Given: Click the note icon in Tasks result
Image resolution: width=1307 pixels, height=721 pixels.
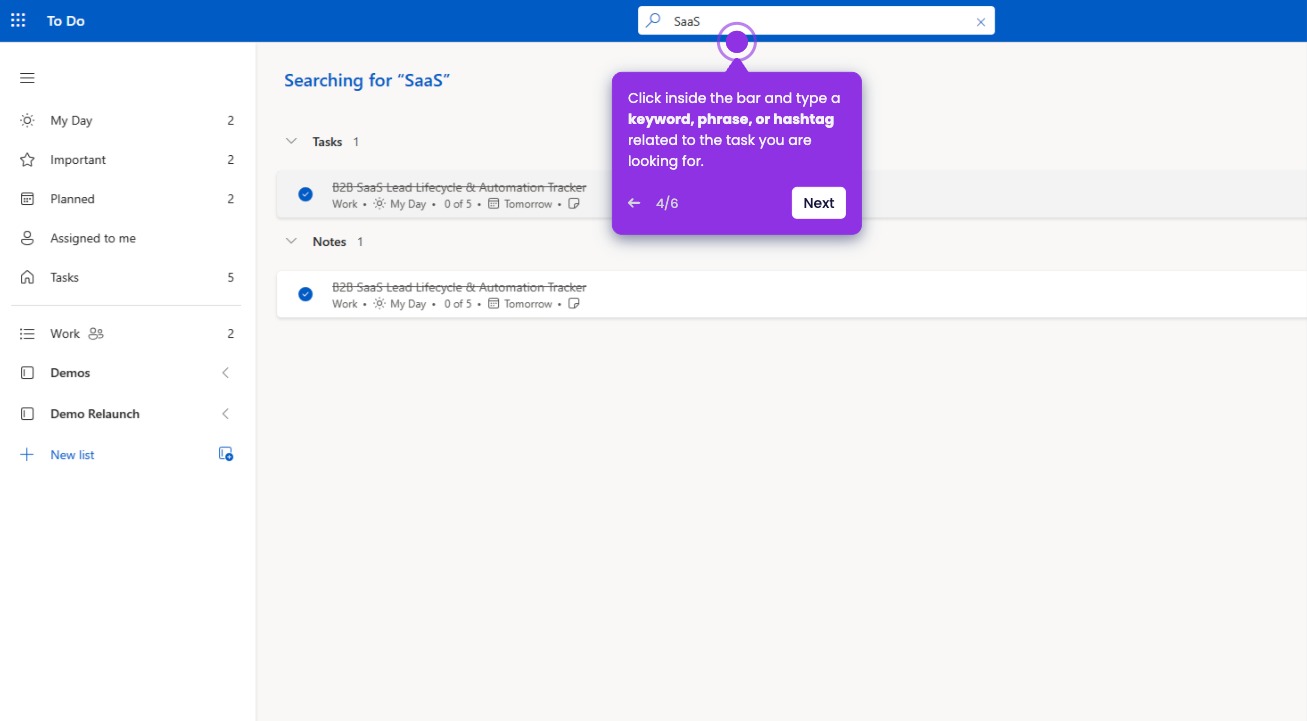Looking at the screenshot, I should coord(574,204).
